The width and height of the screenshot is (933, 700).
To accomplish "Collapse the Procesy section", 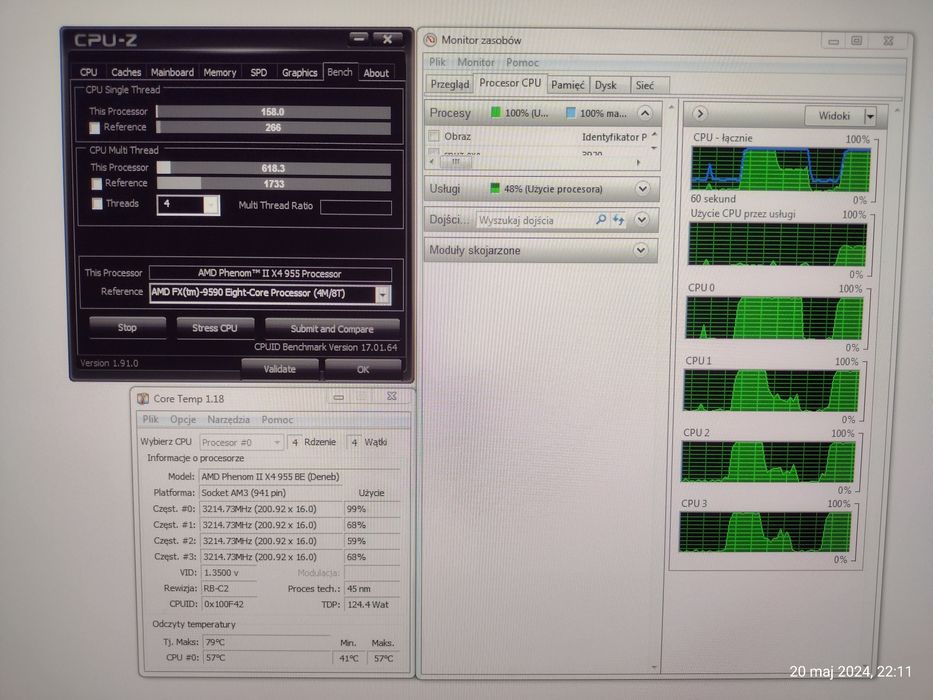I will (644, 113).
